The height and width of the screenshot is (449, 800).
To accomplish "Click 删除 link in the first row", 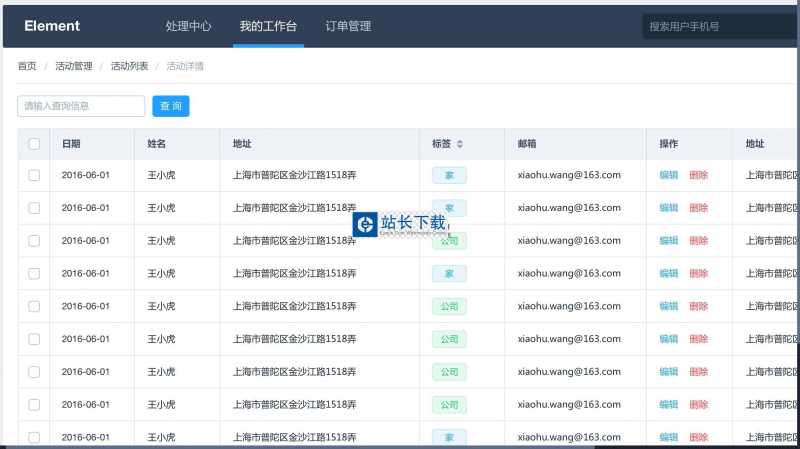I will [698, 175].
